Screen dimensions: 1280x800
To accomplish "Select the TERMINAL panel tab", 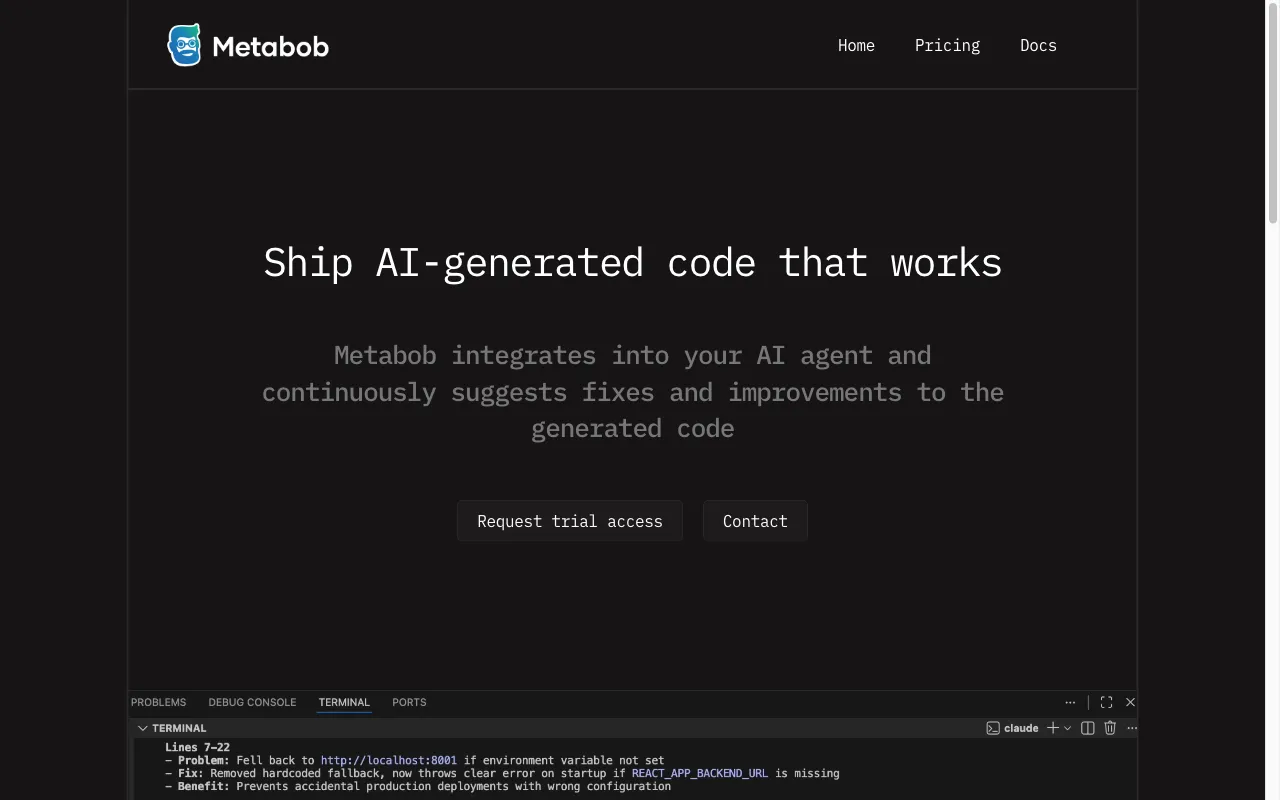I will coord(344,702).
